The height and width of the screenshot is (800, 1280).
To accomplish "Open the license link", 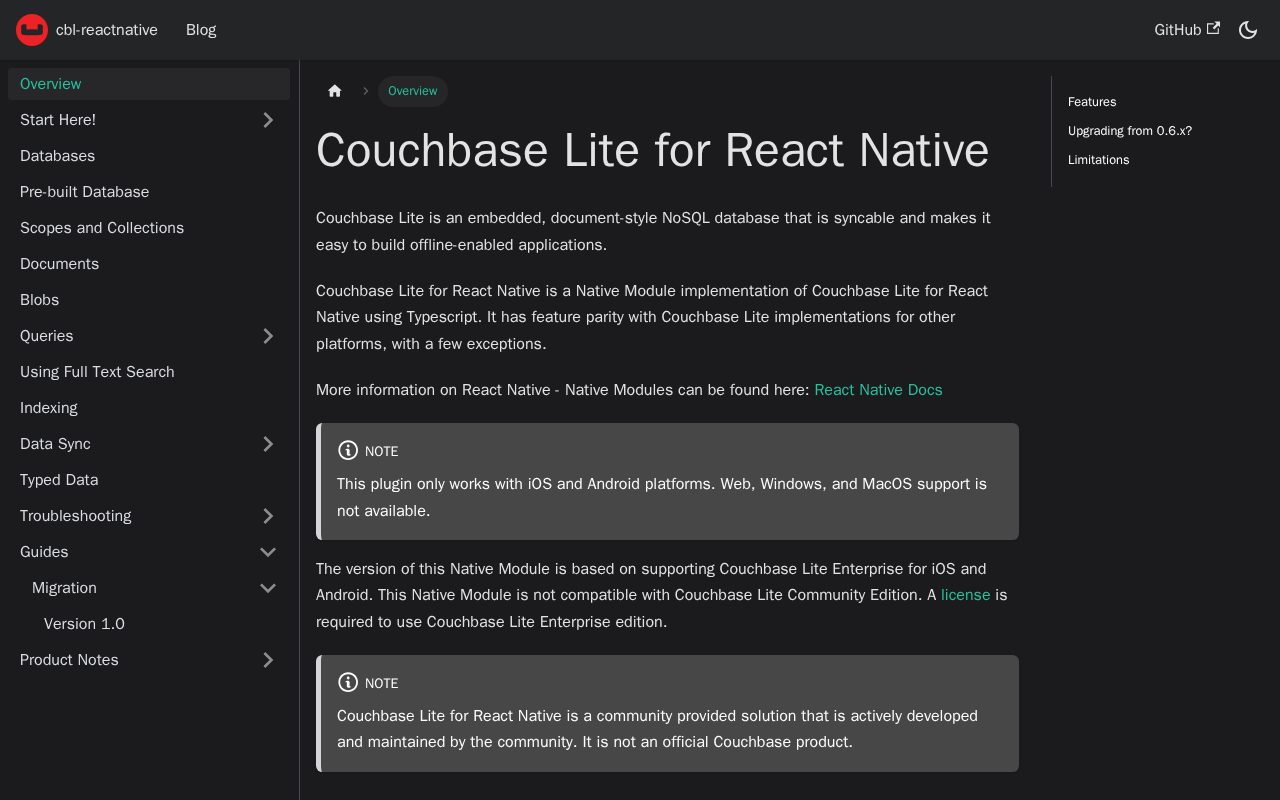I will pos(965,595).
